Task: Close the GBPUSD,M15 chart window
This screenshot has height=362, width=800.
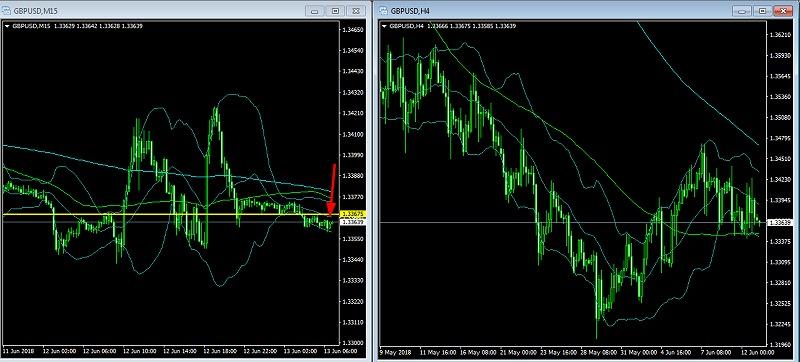Action: click(x=357, y=11)
